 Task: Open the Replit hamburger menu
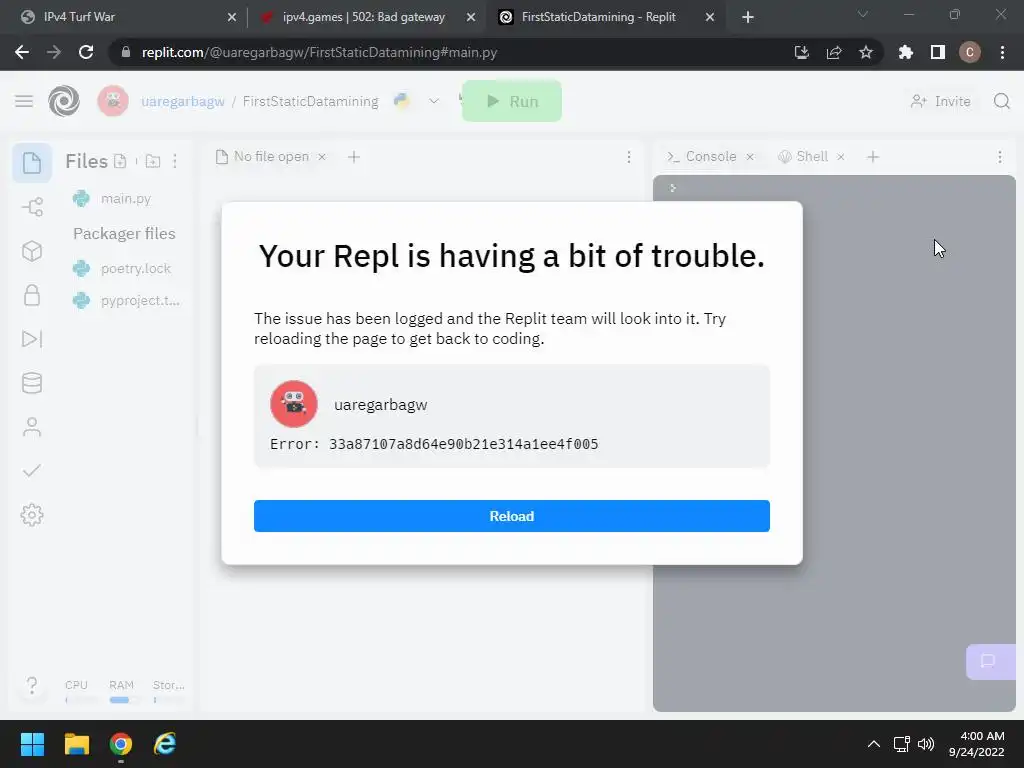(24, 101)
